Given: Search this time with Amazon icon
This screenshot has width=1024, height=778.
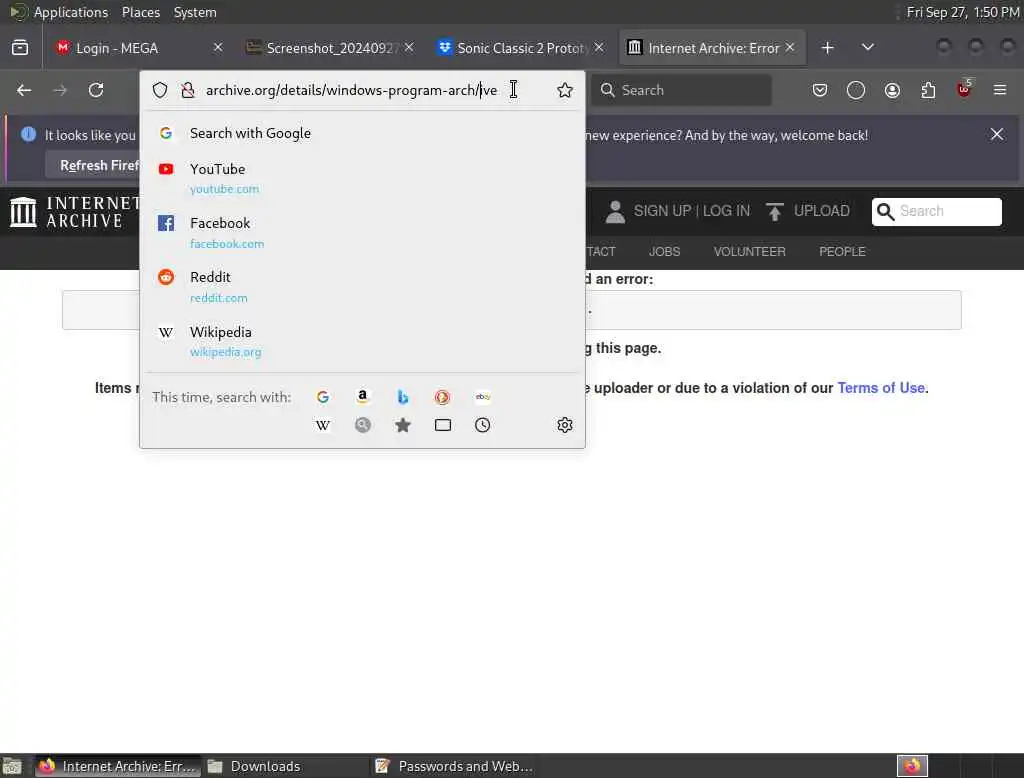Looking at the screenshot, I should (362, 397).
